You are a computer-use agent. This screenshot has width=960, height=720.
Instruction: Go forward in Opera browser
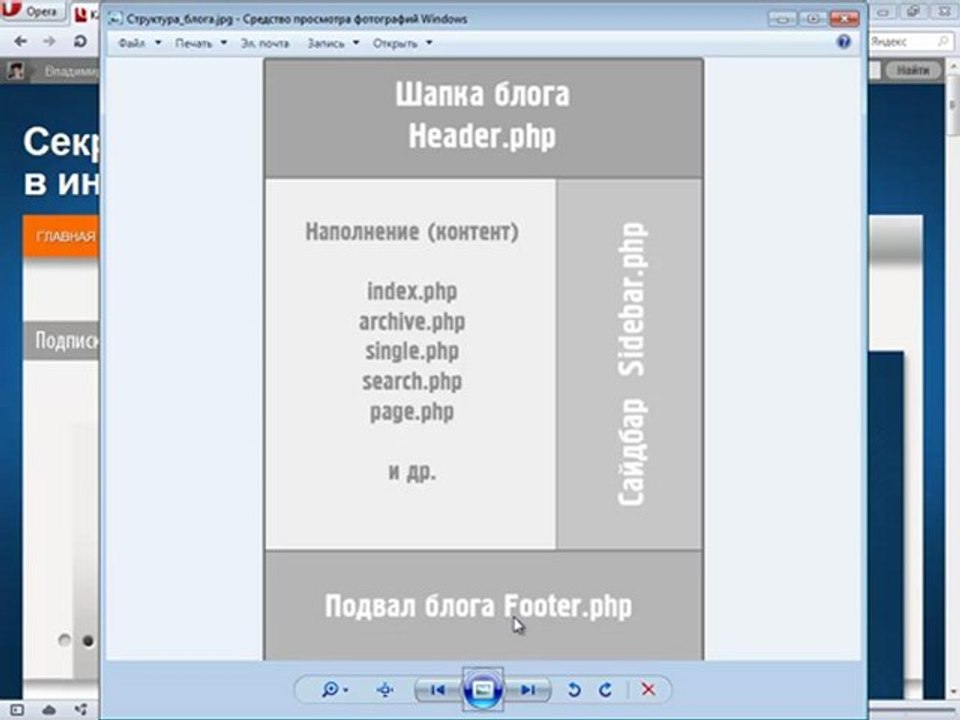50,41
